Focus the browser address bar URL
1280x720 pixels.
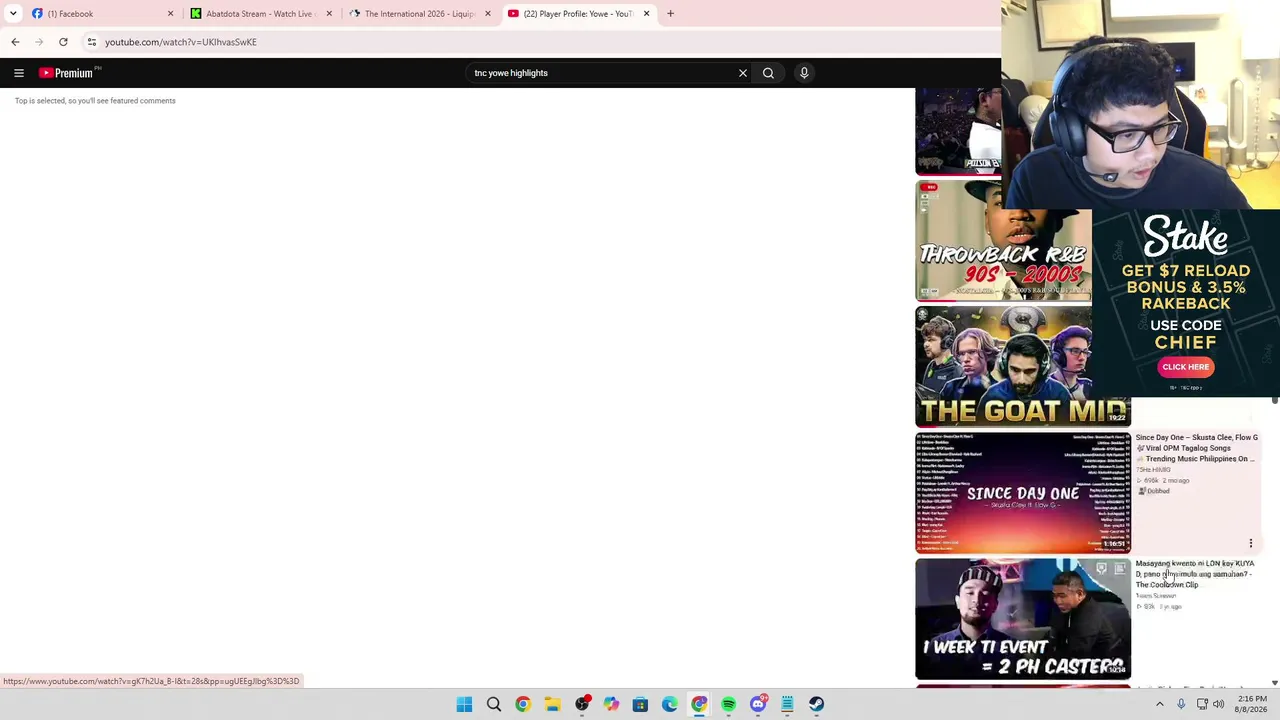point(181,42)
